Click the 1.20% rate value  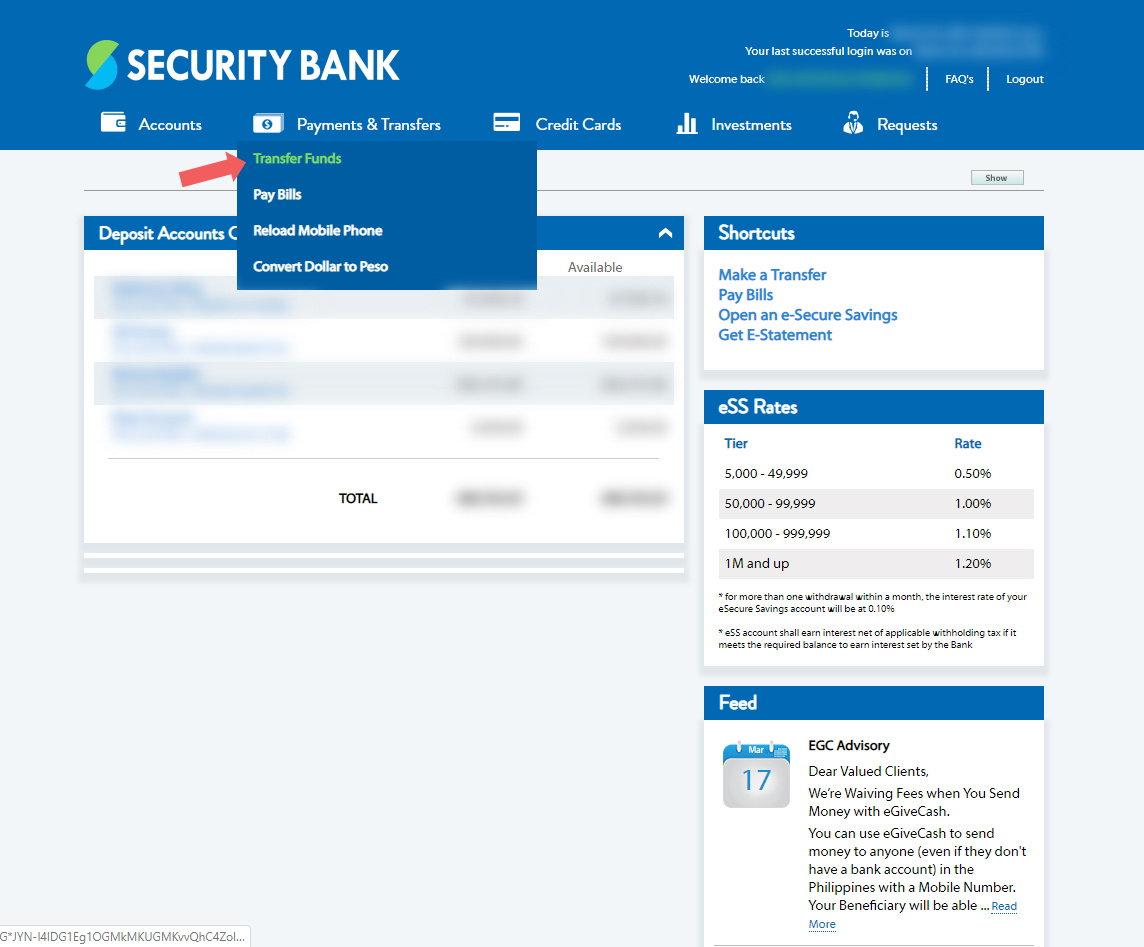coord(973,563)
